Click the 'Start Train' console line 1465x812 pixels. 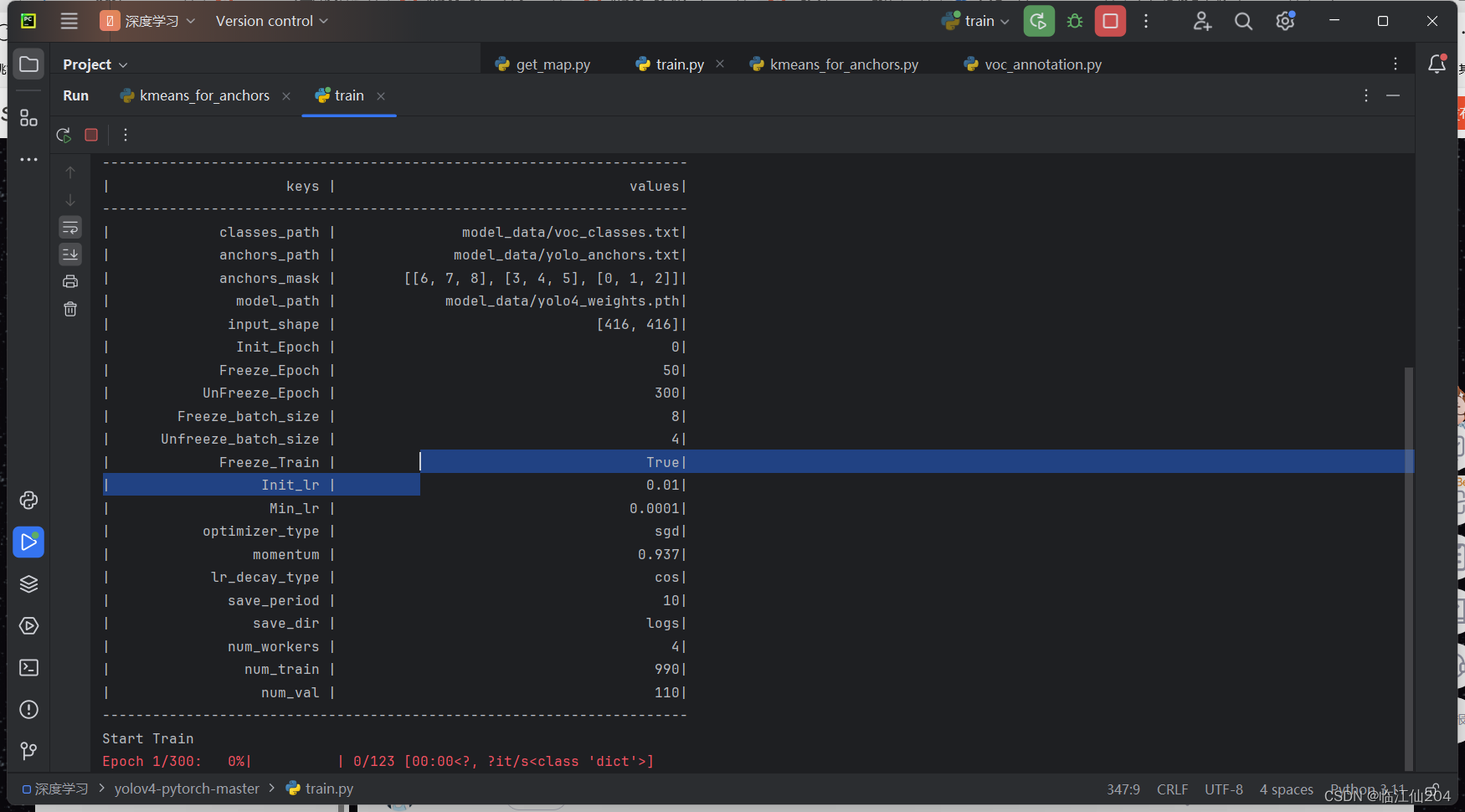[x=148, y=738]
